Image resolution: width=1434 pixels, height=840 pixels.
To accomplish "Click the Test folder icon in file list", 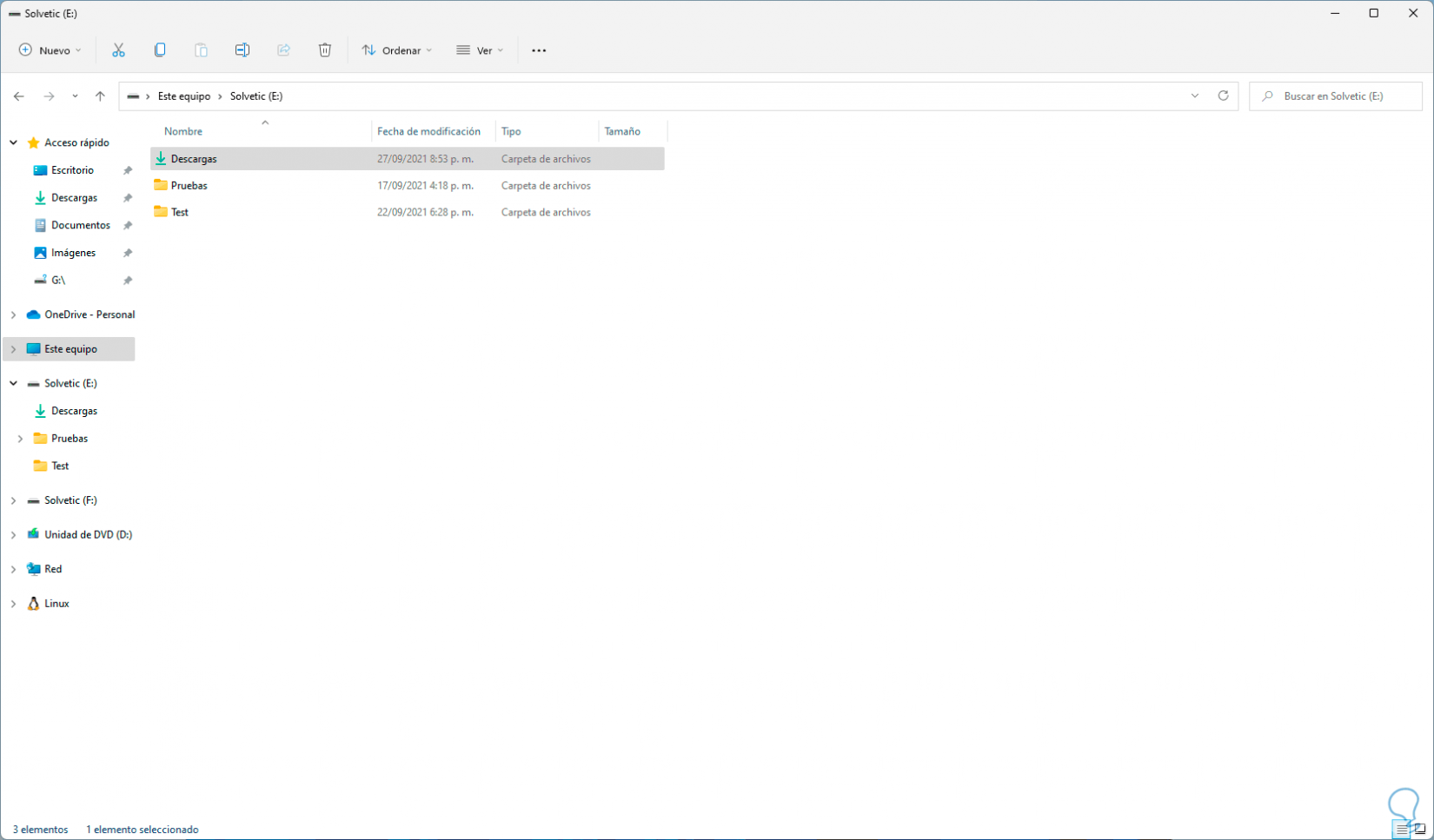I will click(161, 212).
